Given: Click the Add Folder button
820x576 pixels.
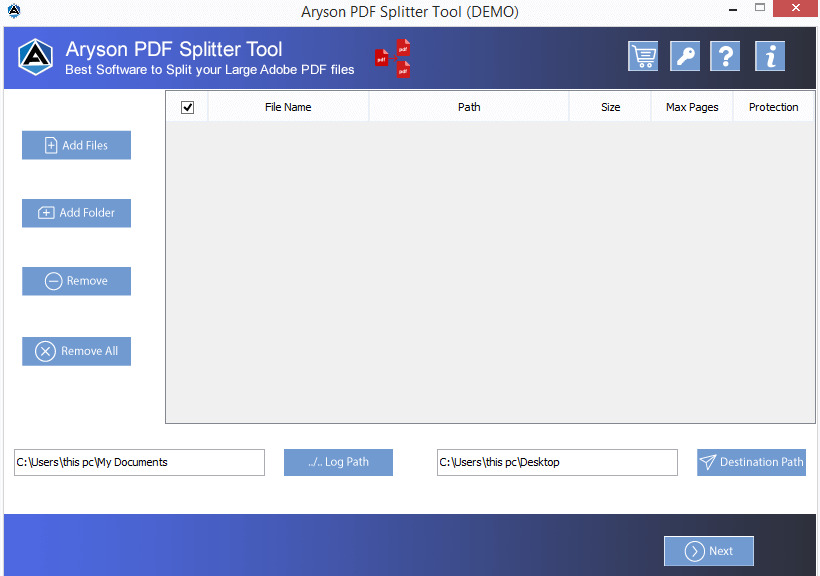Looking at the screenshot, I should click(x=76, y=213).
